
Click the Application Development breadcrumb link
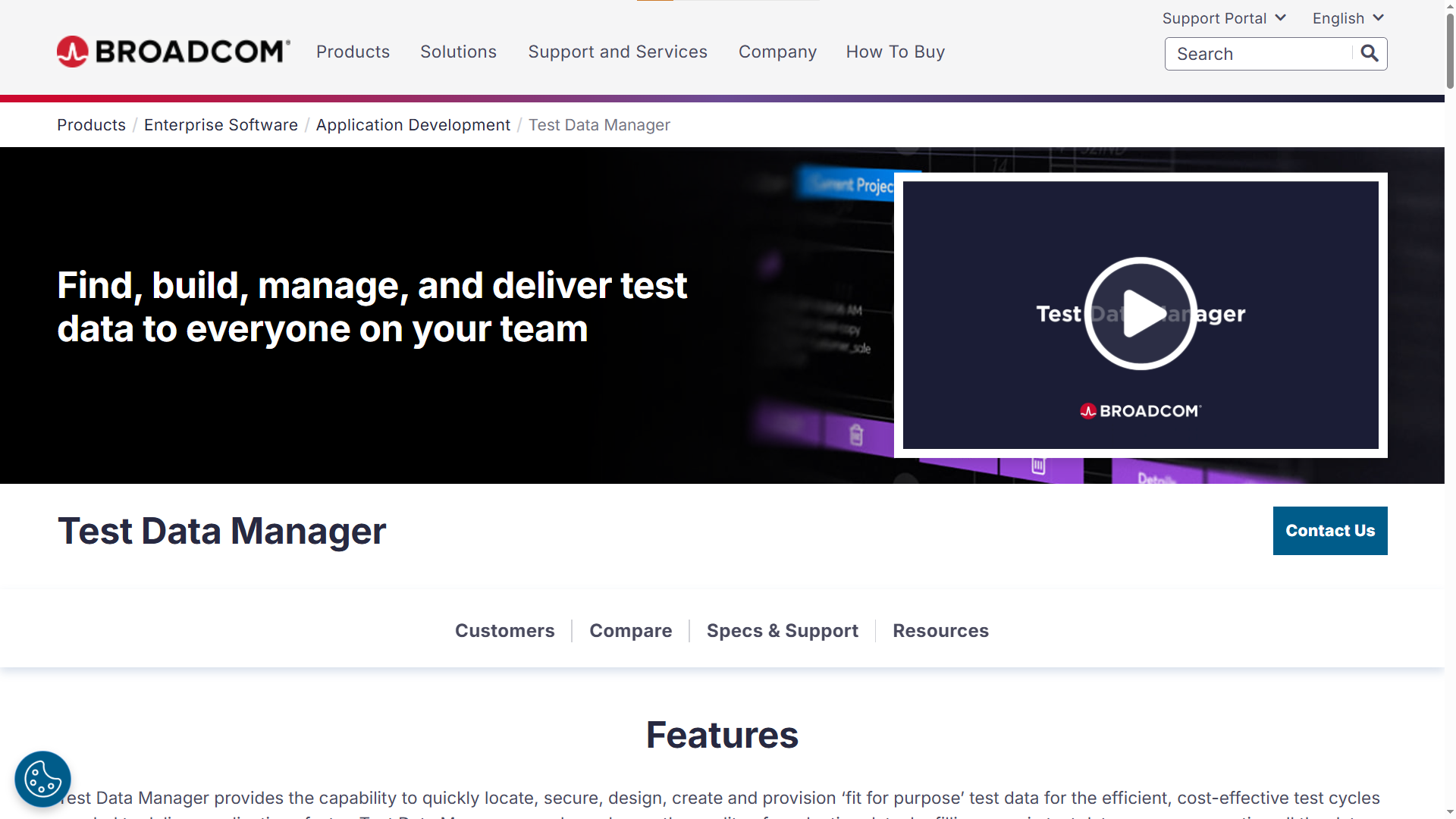click(x=413, y=124)
